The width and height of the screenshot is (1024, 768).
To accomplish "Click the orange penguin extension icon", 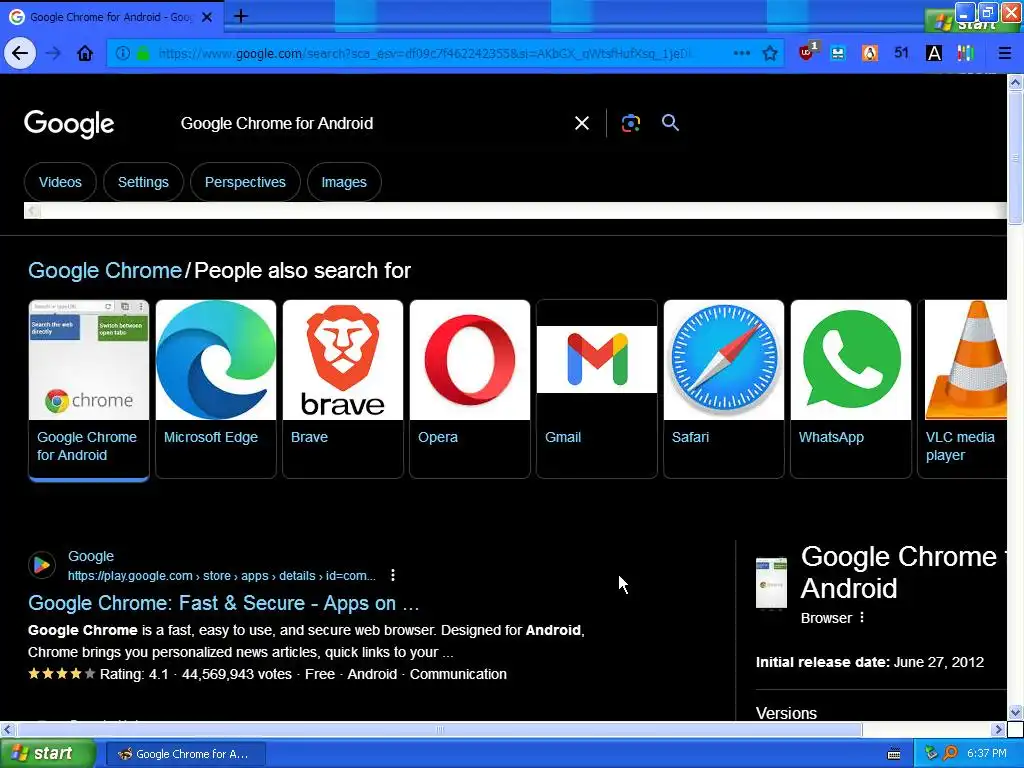I will [870, 53].
